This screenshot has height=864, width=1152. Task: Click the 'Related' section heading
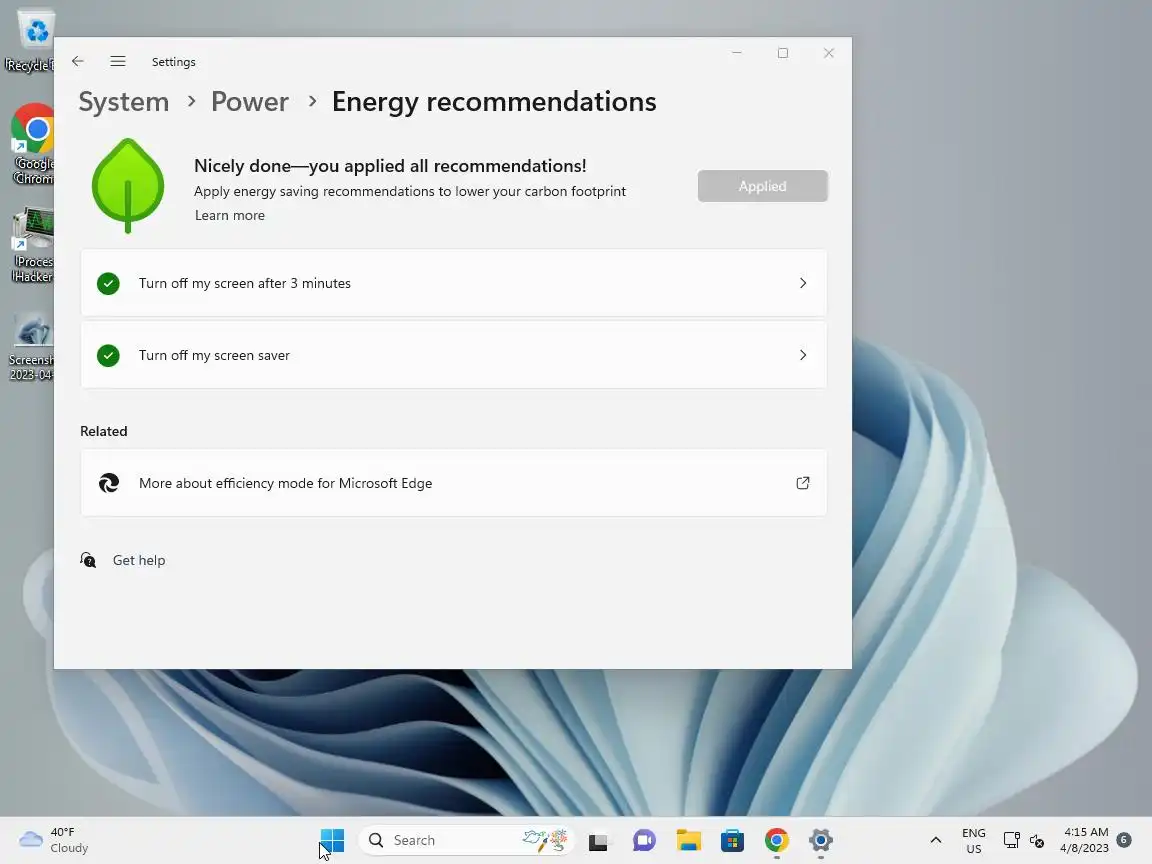point(104,431)
